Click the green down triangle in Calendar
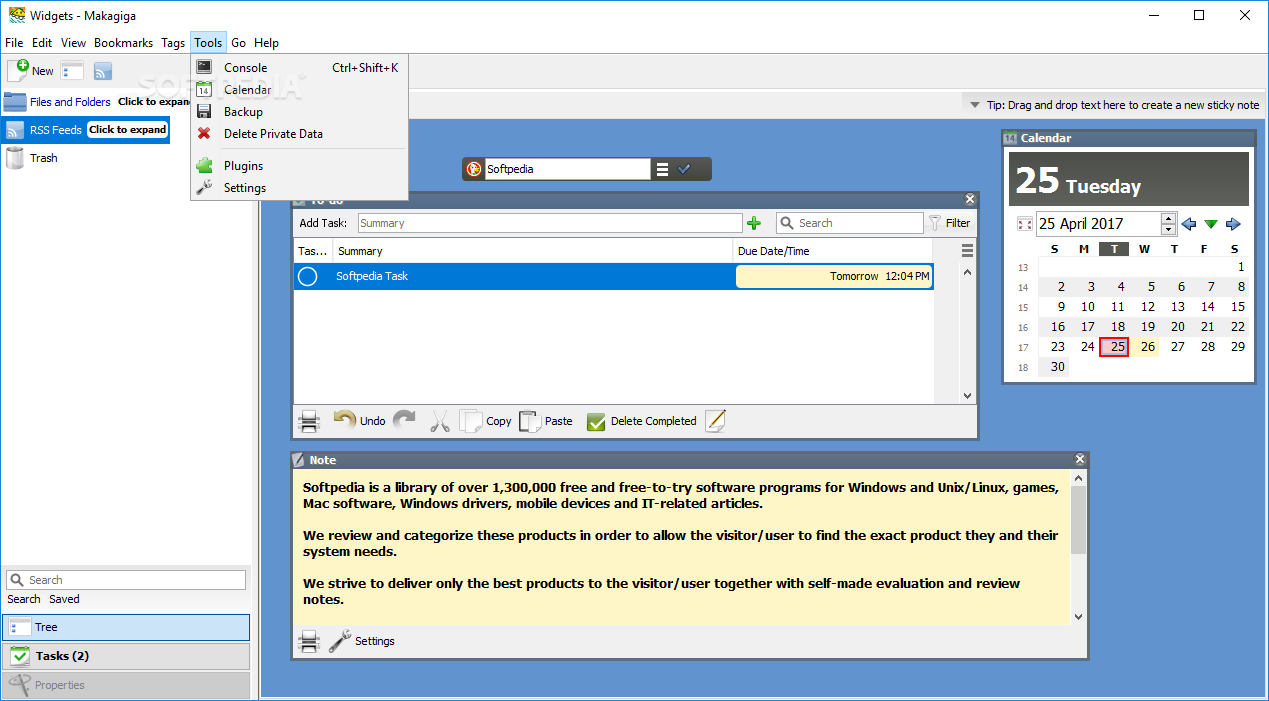Viewport: 1269px width, 701px height. (1211, 224)
